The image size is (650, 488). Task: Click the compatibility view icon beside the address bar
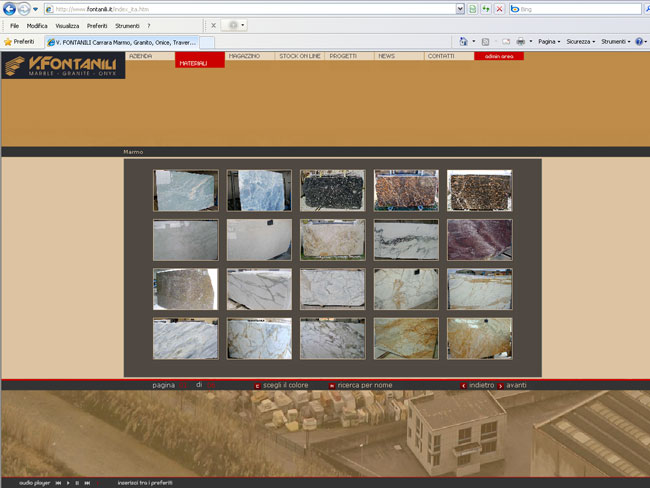pyautogui.click(x=472, y=9)
